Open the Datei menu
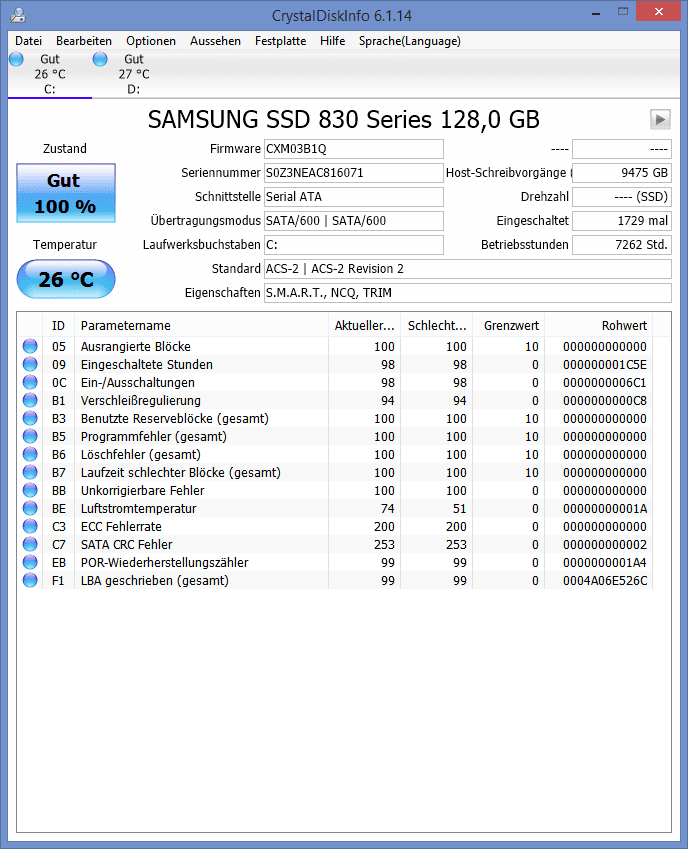The height and width of the screenshot is (849, 688). (x=29, y=41)
